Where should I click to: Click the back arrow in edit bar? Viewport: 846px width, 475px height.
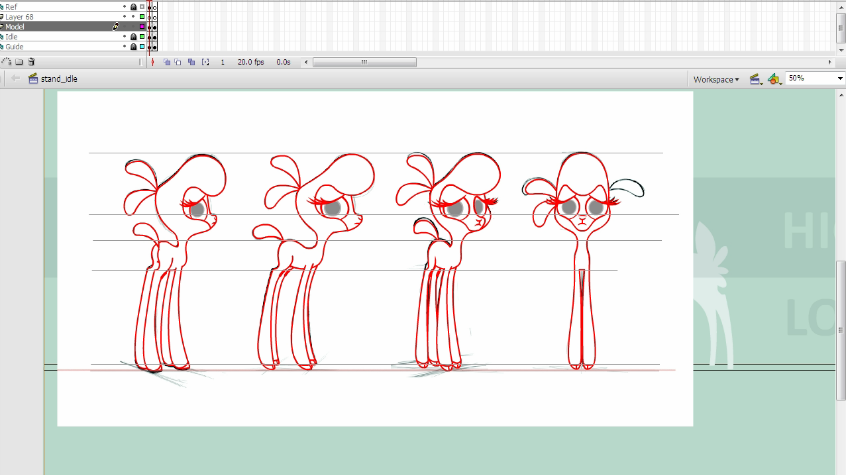[15, 78]
